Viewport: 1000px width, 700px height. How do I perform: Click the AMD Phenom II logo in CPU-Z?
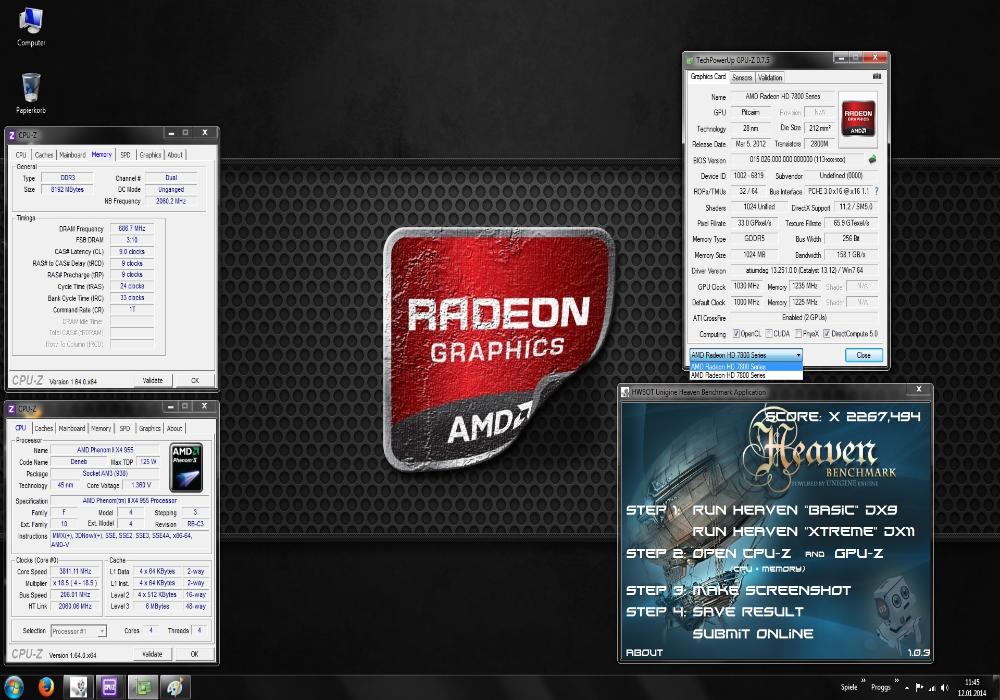[187, 467]
